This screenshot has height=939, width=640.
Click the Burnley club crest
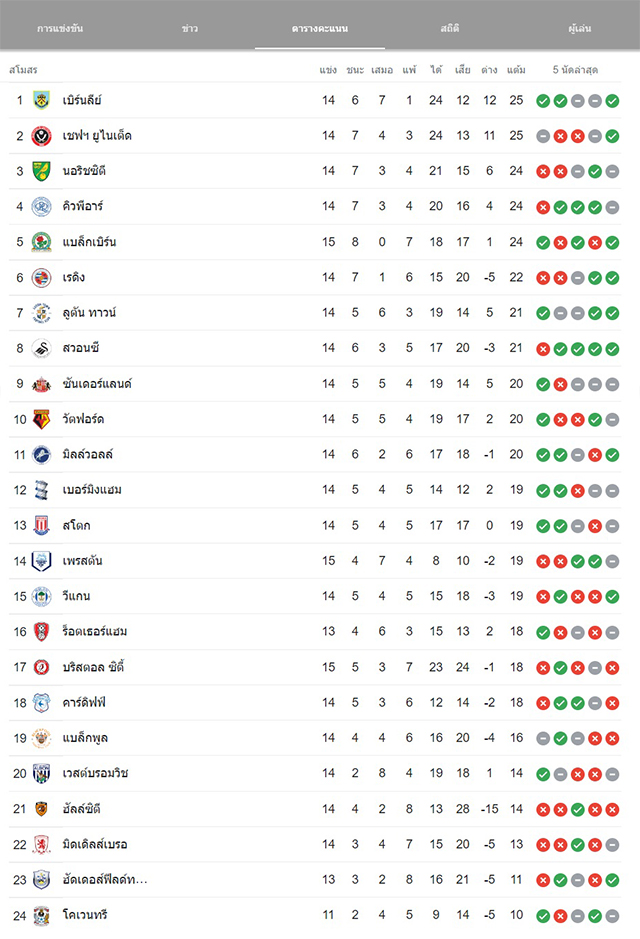point(41,100)
